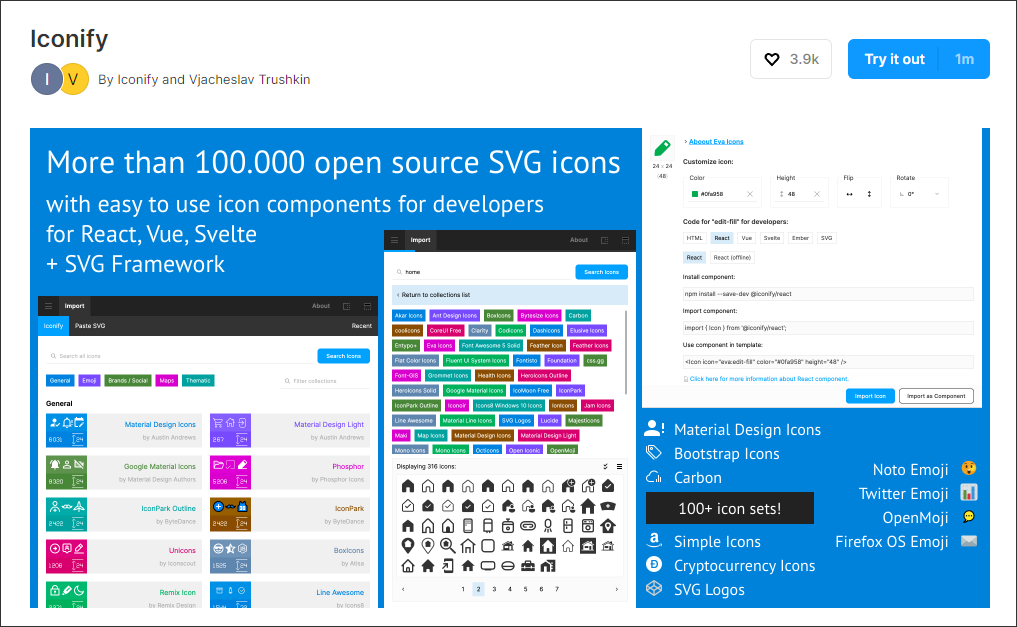Toggle the Emoji category filter

click(x=89, y=381)
